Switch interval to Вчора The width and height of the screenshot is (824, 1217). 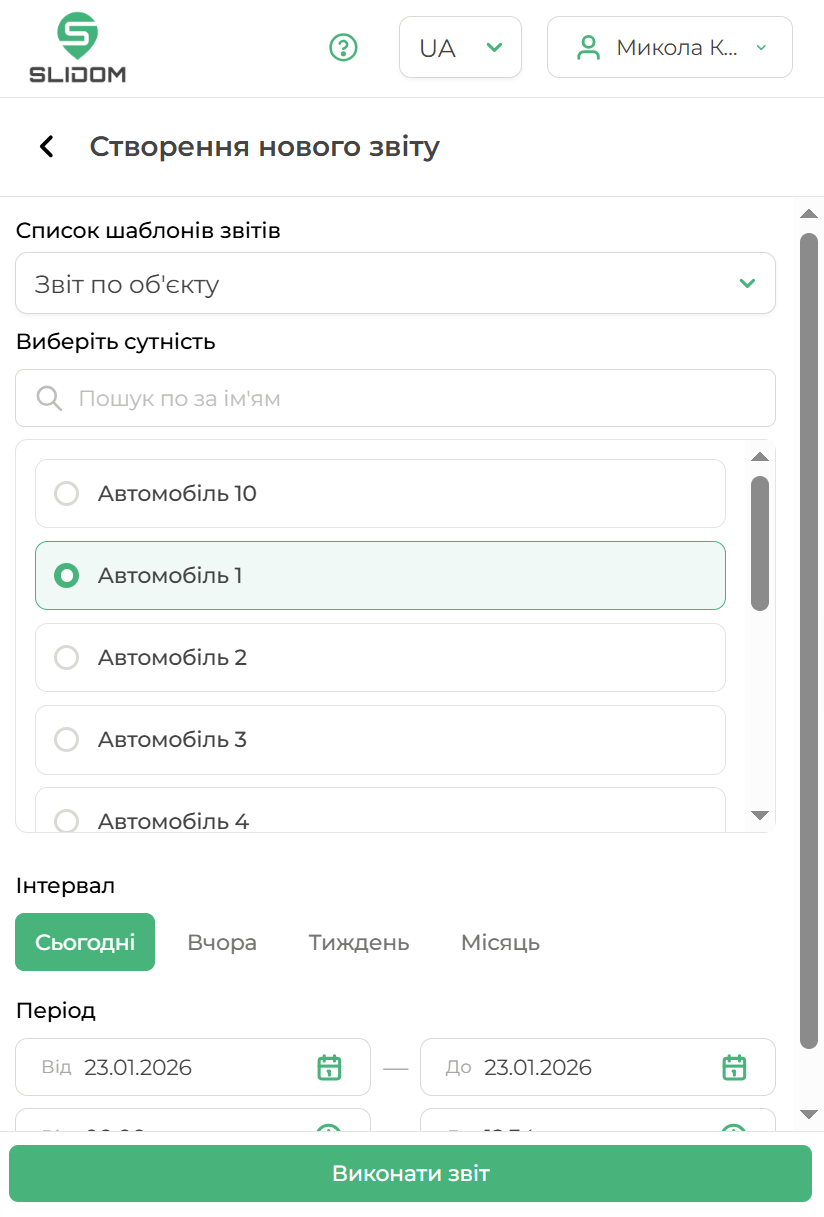pos(222,942)
